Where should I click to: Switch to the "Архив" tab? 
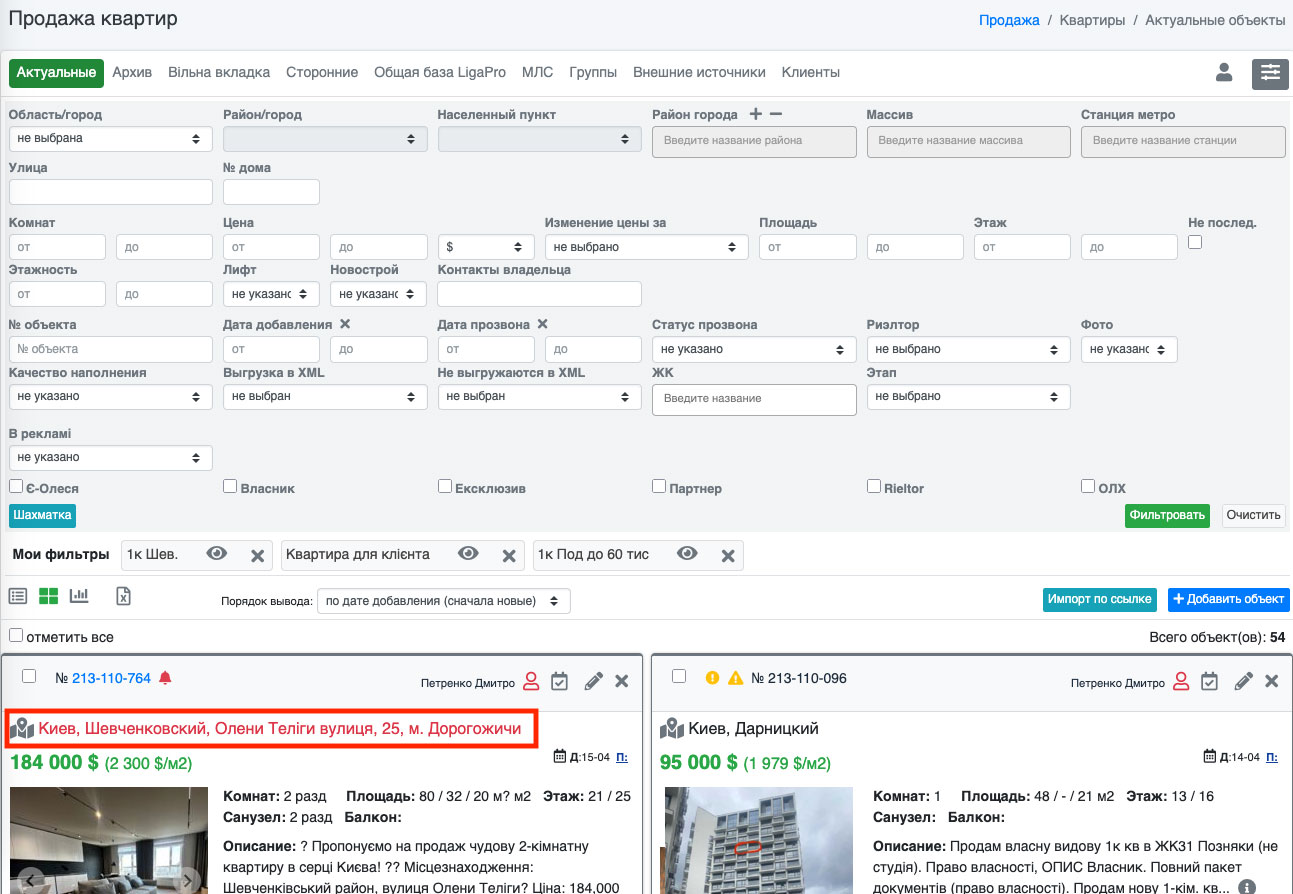(132, 73)
